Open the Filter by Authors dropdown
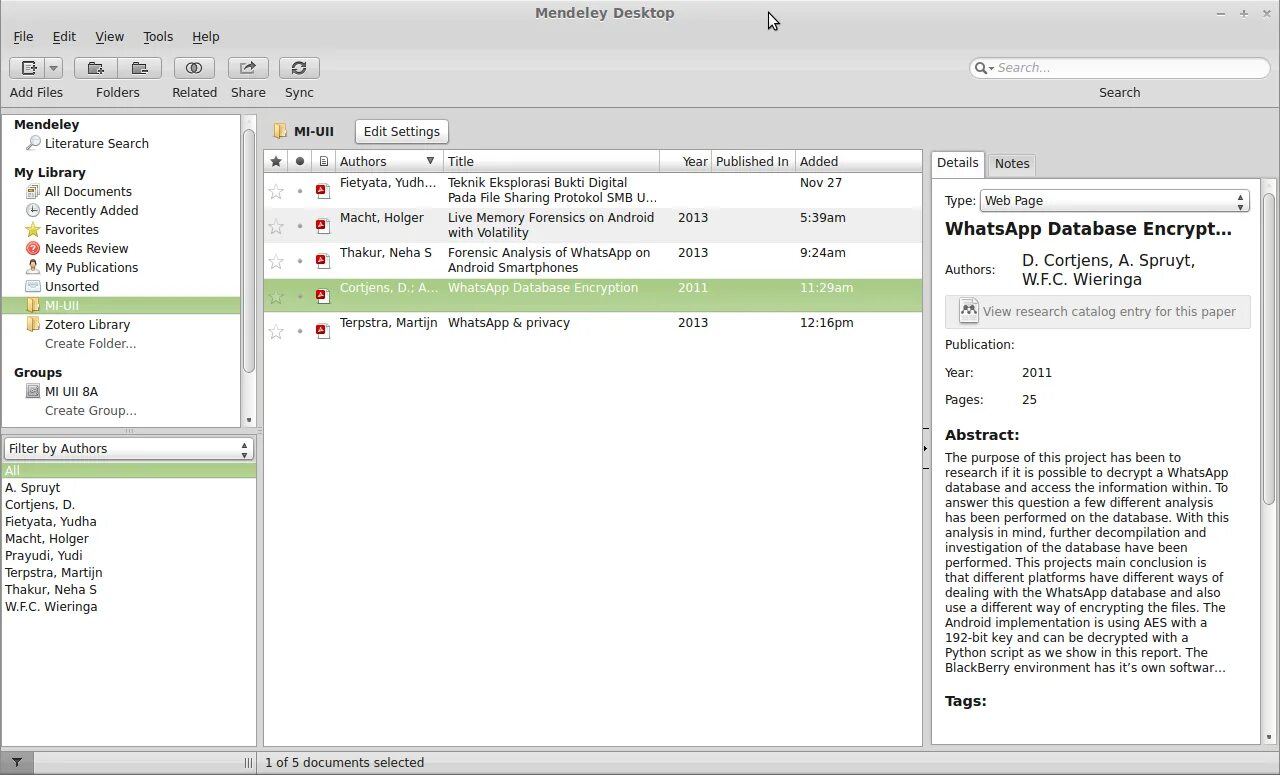Screen dimensions: 1280x775 coord(129,449)
